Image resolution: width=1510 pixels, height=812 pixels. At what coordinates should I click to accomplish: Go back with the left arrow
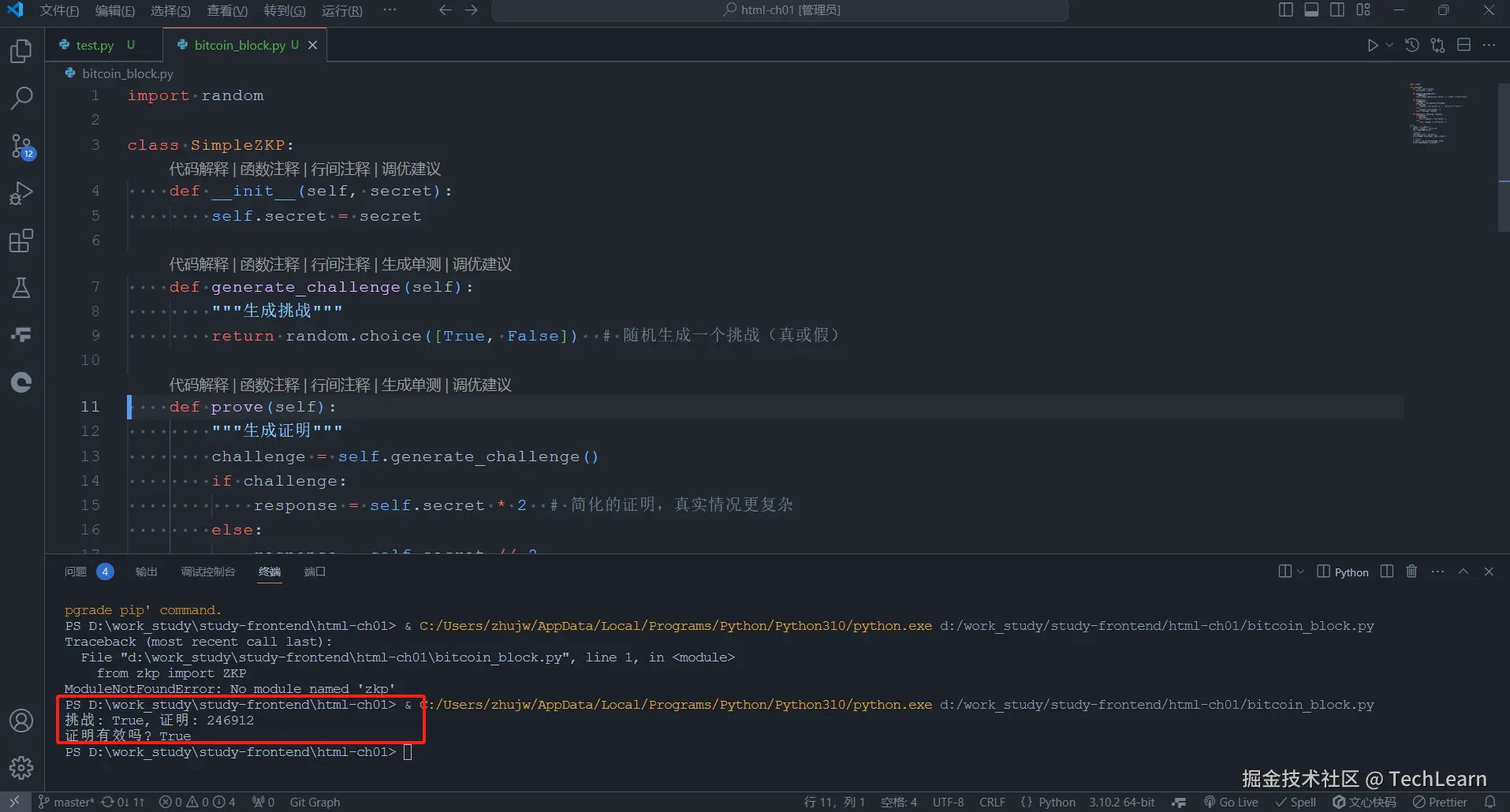pyautogui.click(x=446, y=10)
